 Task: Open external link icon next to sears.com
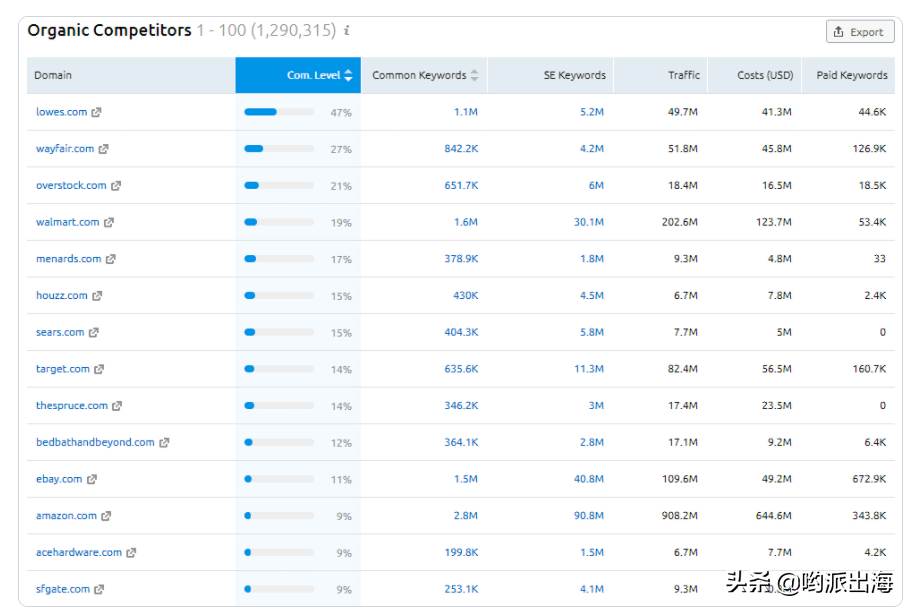point(94,332)
